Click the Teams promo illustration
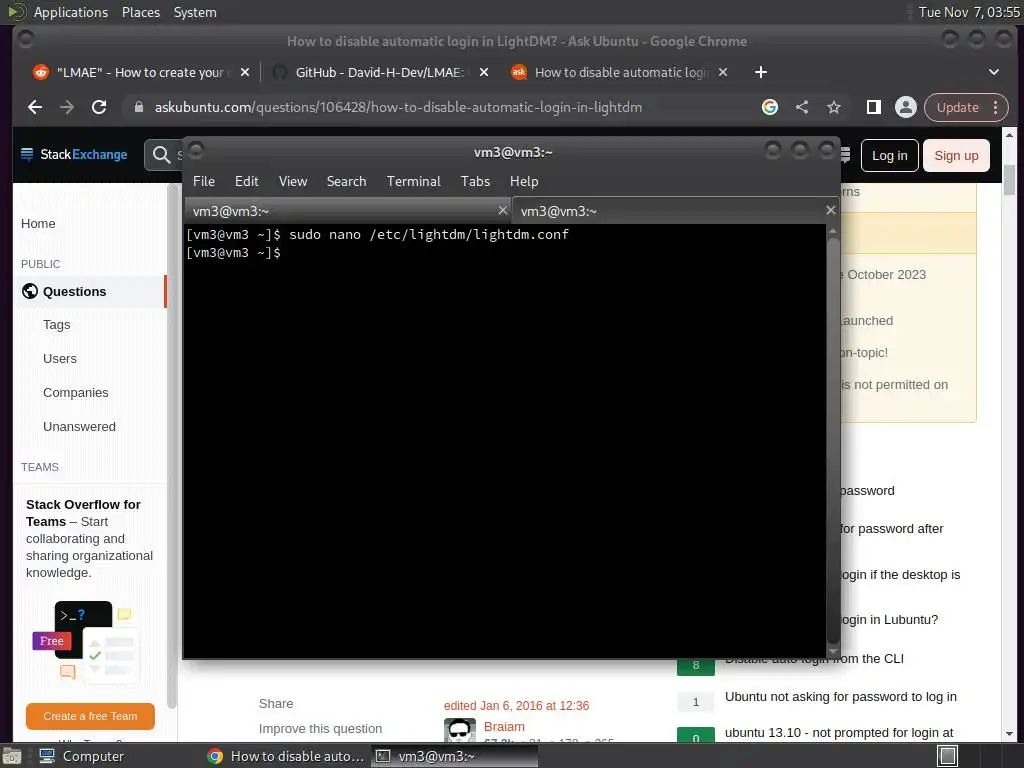 tap(86, 642)
